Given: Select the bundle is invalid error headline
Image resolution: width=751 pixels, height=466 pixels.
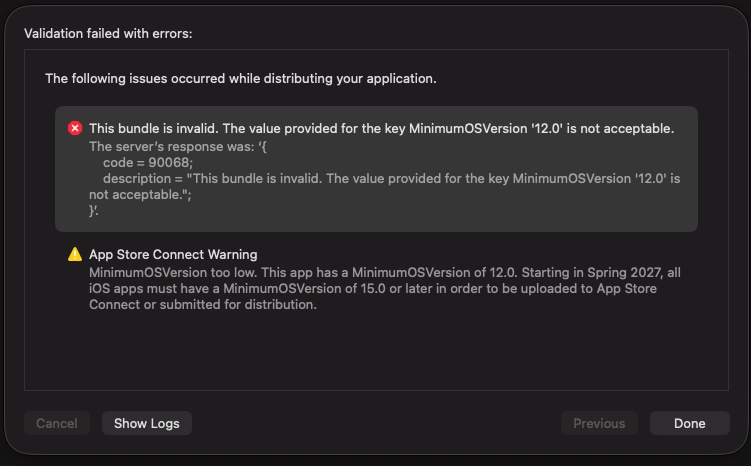Looking at the screenshot, I should click(381, 128).
